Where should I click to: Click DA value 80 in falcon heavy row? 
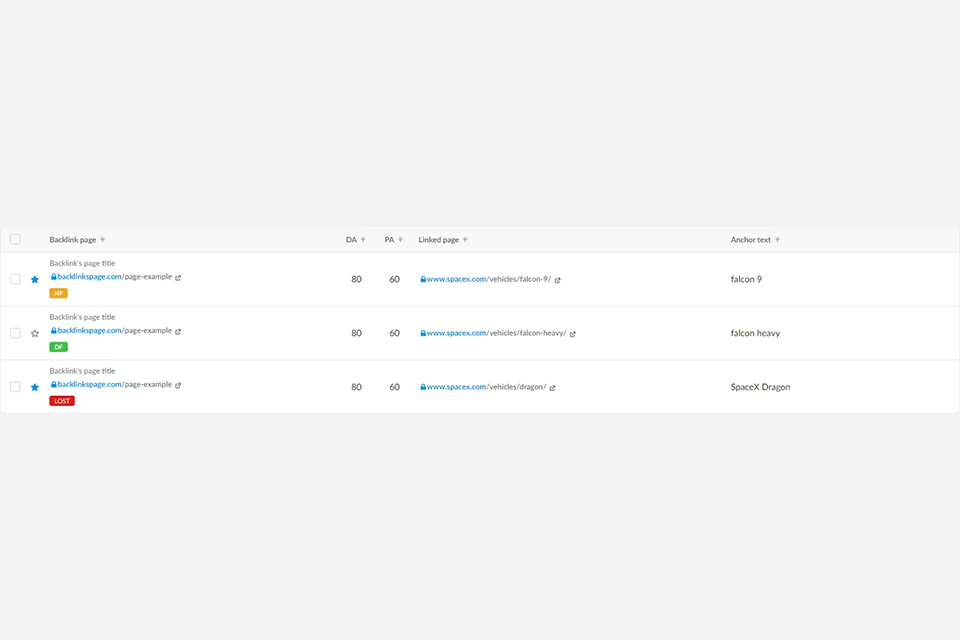coord(356,333)
